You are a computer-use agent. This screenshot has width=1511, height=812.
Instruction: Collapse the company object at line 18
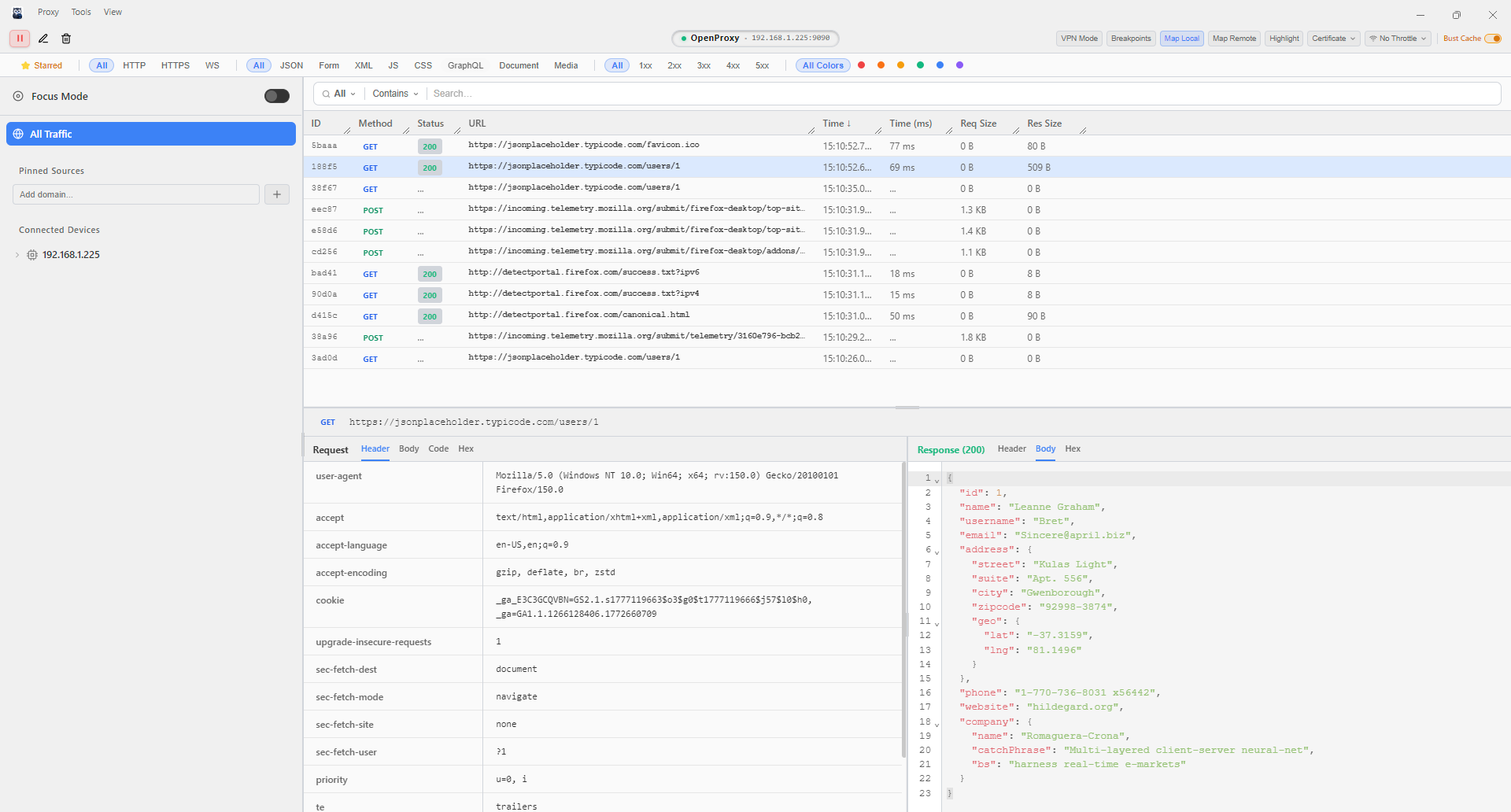click(937, 724)
